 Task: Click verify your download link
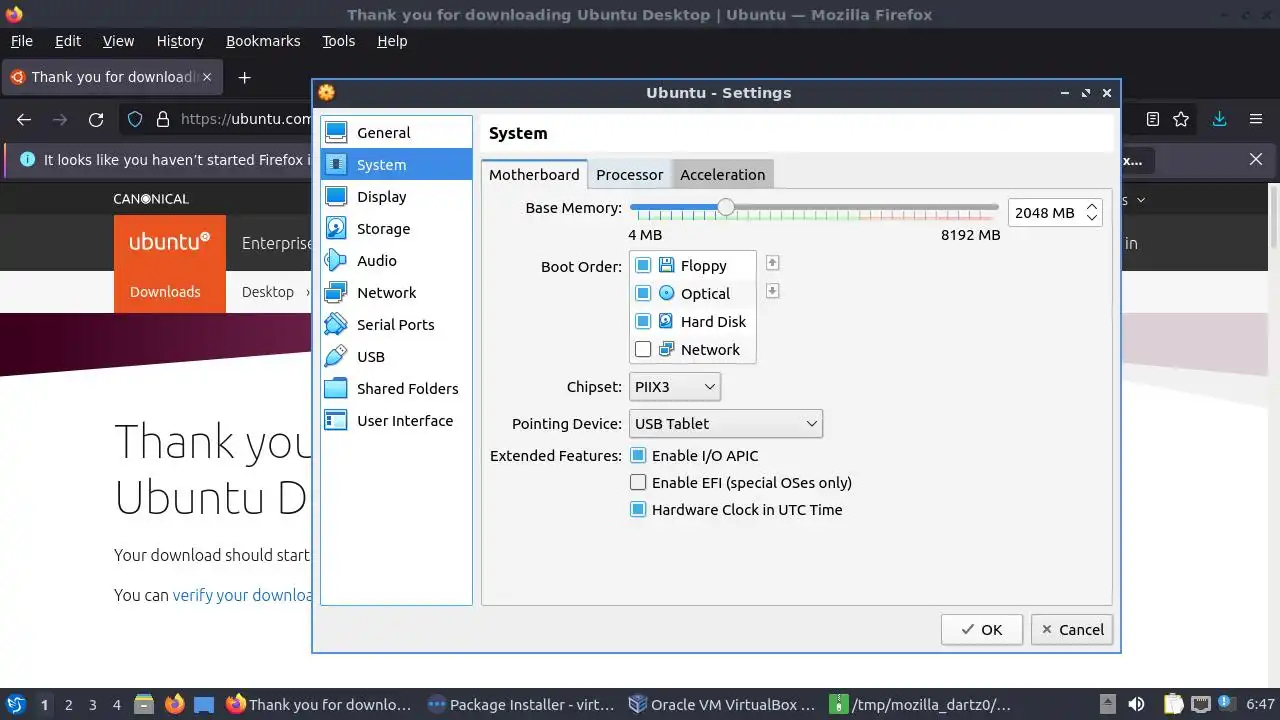243,595
